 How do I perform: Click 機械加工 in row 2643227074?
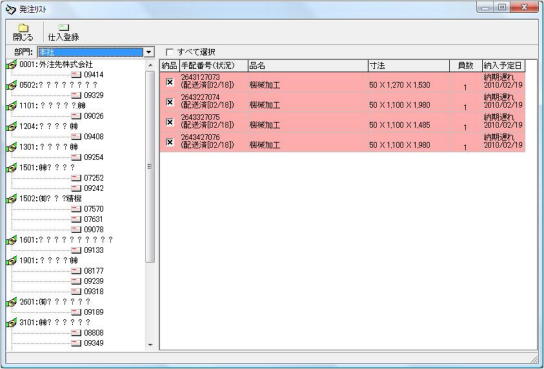[x=265, y=105]
